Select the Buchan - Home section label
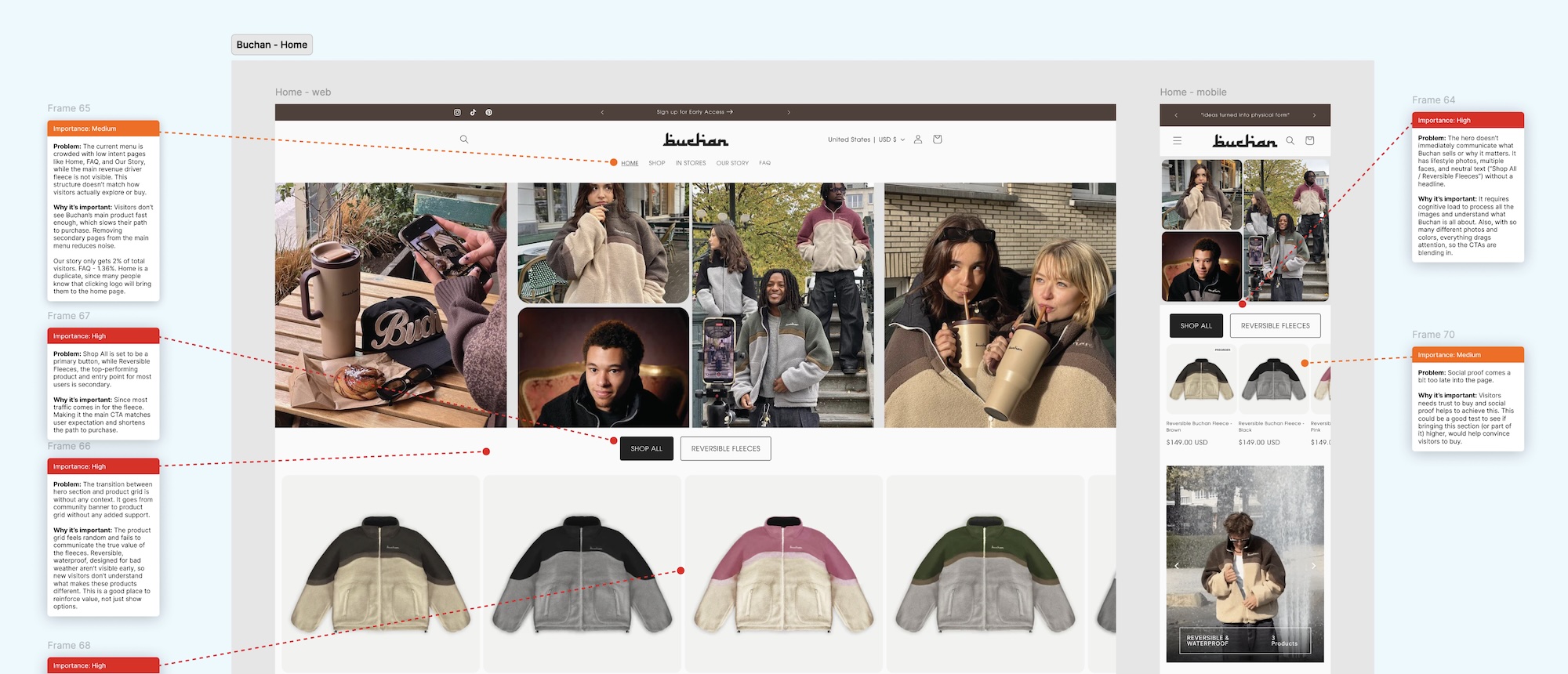This screenshot has width=1568, height=674. coord(272,45)
